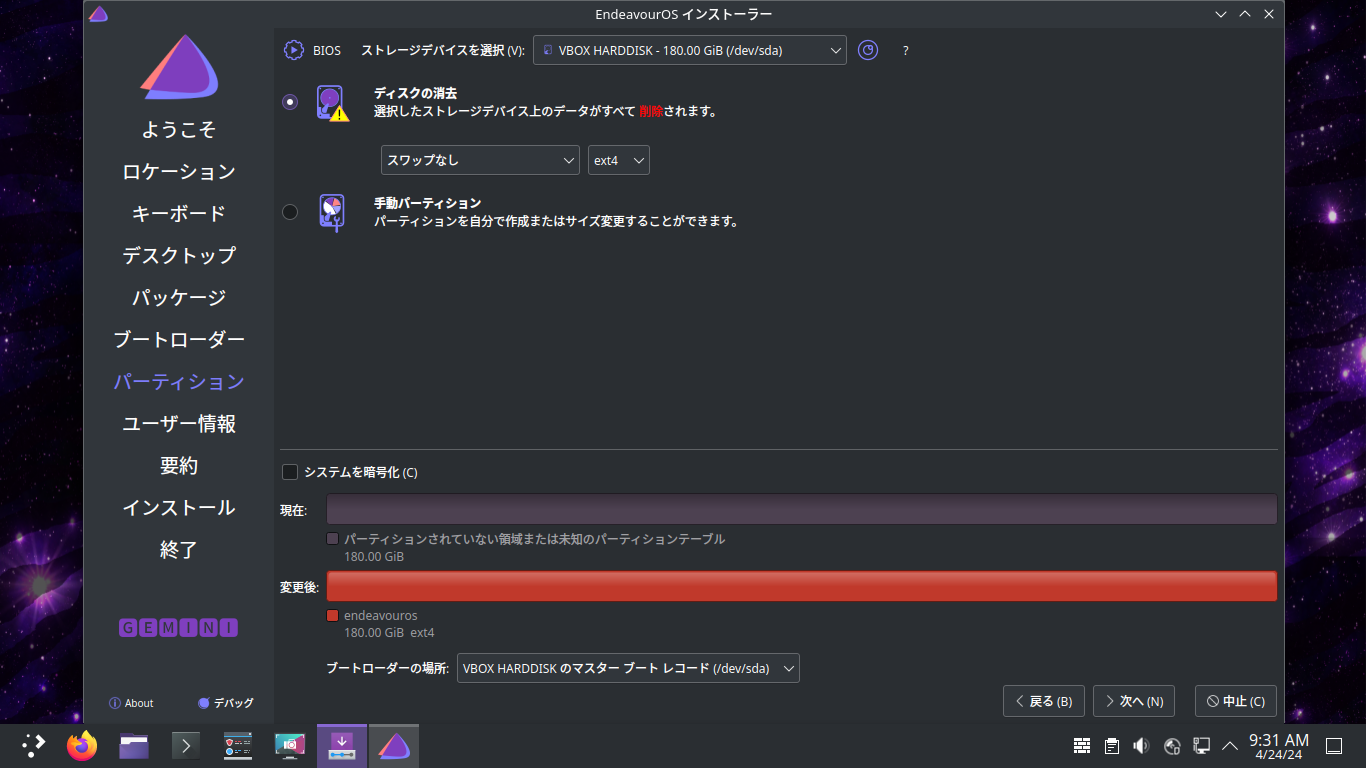Click the BIOS firmware type icon
This screenshot has width=1366, height=768.
(293, 50)
